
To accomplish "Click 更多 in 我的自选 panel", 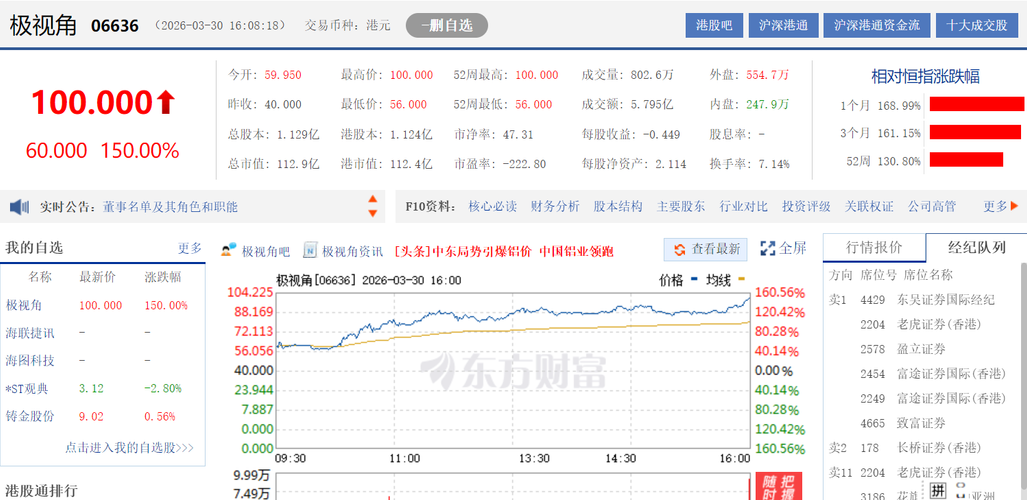I will point(190,249).
